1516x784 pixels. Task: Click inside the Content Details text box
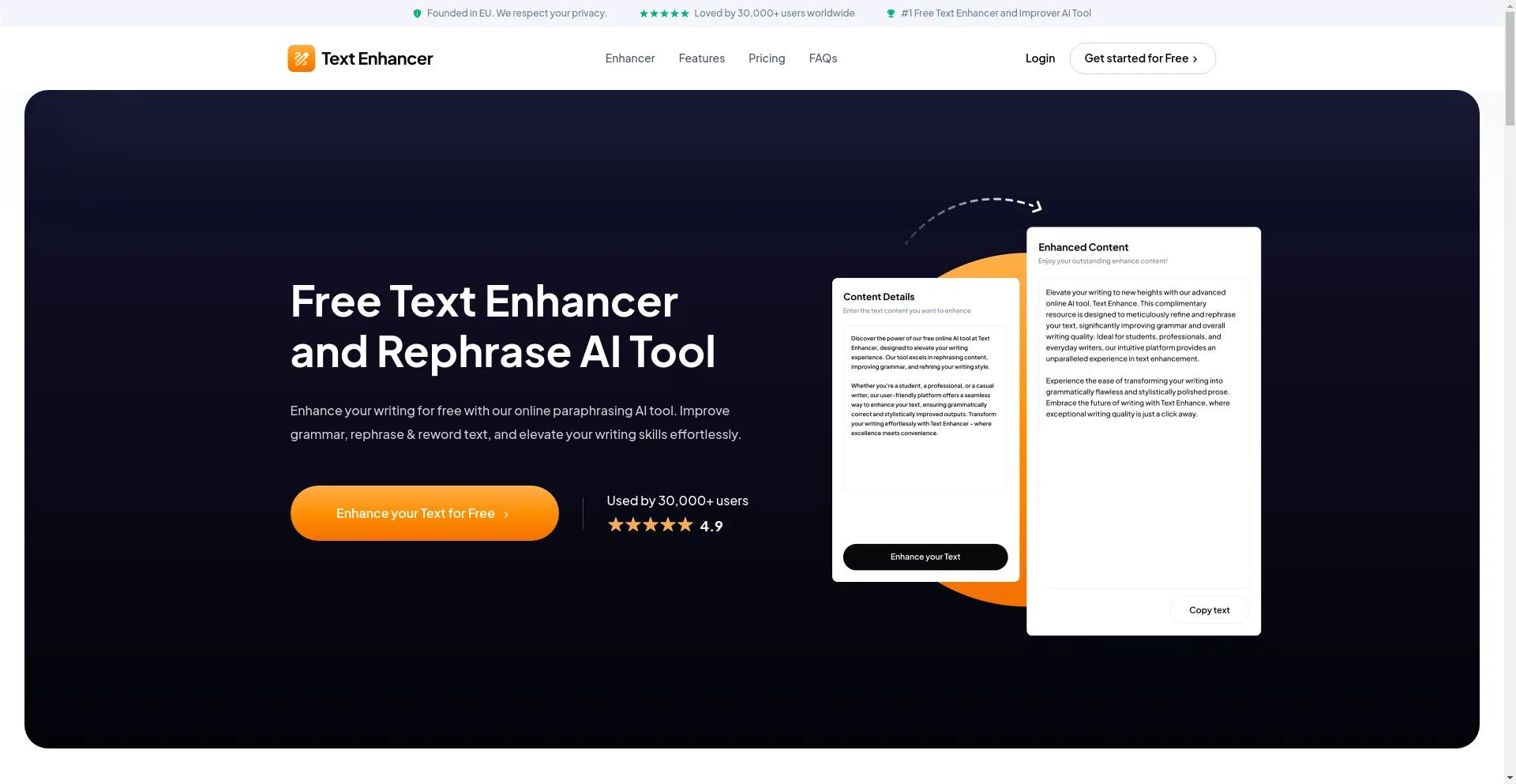click(x=925, y=409)
